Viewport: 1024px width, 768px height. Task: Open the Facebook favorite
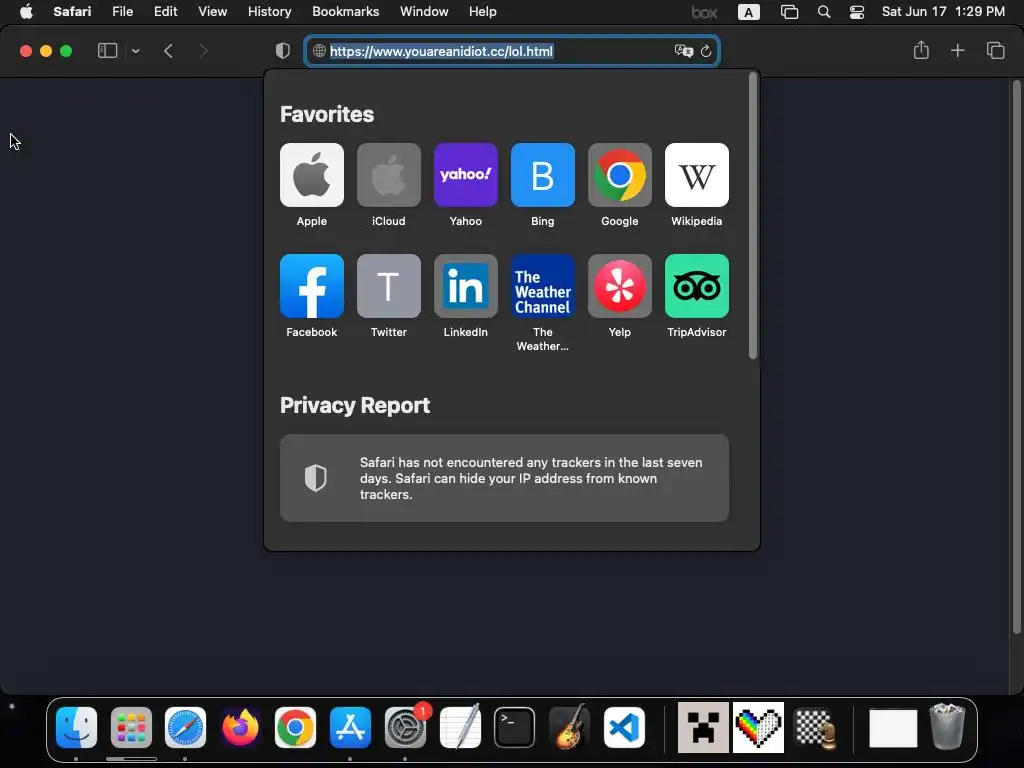coord(312,286)
